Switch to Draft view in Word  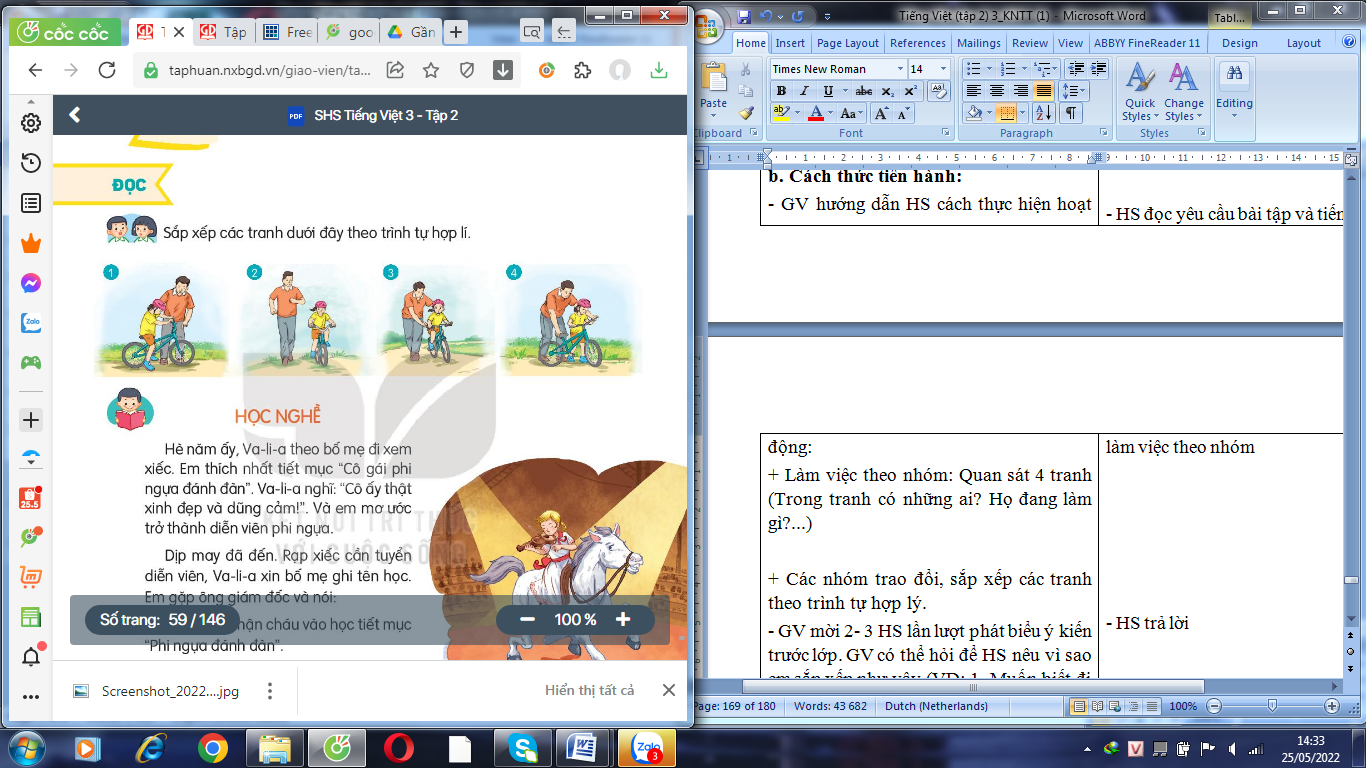[x=1151, y=706]
